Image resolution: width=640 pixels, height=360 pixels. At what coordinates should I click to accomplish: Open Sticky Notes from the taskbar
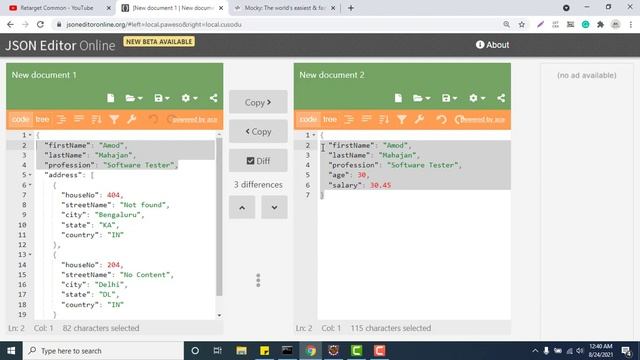click(x=264, y=351)
